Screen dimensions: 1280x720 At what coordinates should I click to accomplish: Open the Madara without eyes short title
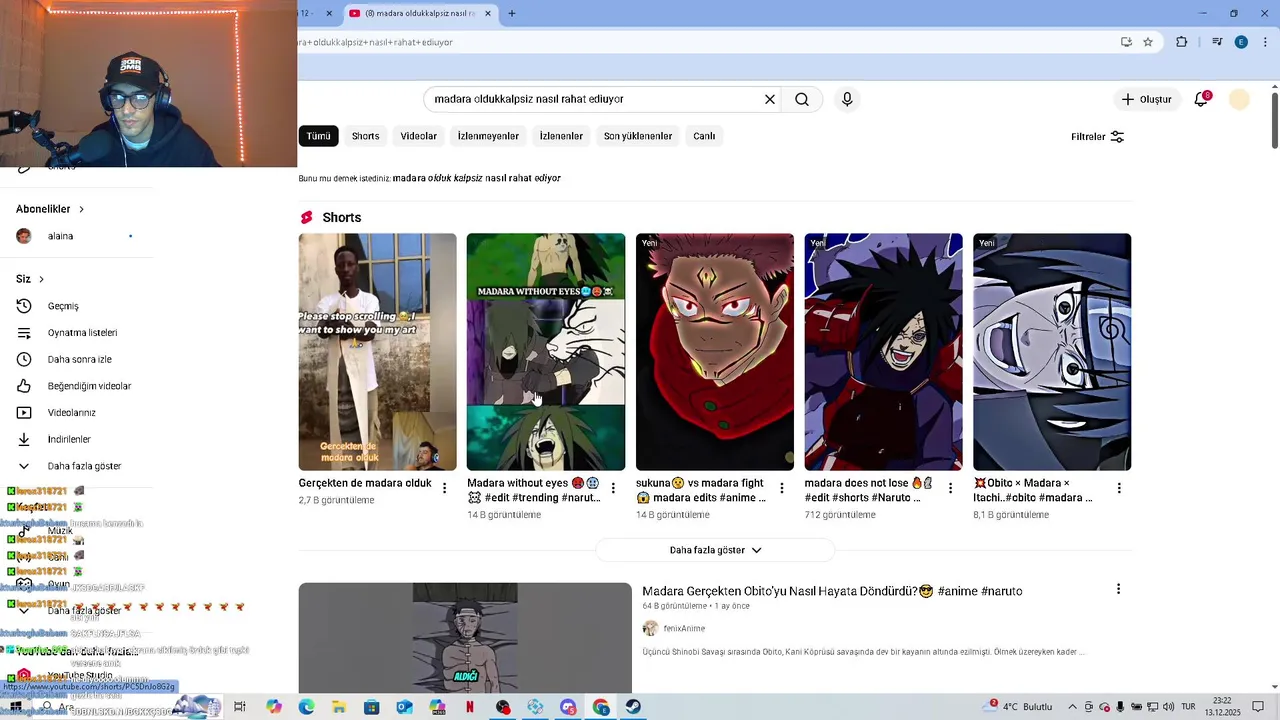click(x=534, y=490)
